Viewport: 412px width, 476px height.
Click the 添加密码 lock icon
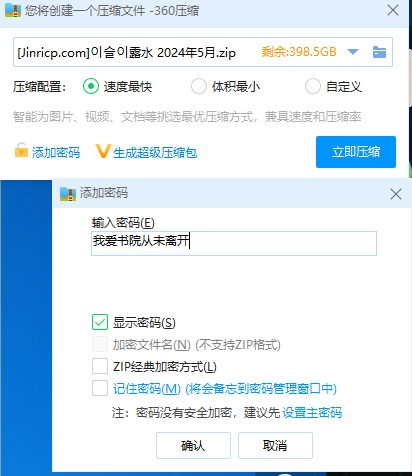(x=21, y=150)
